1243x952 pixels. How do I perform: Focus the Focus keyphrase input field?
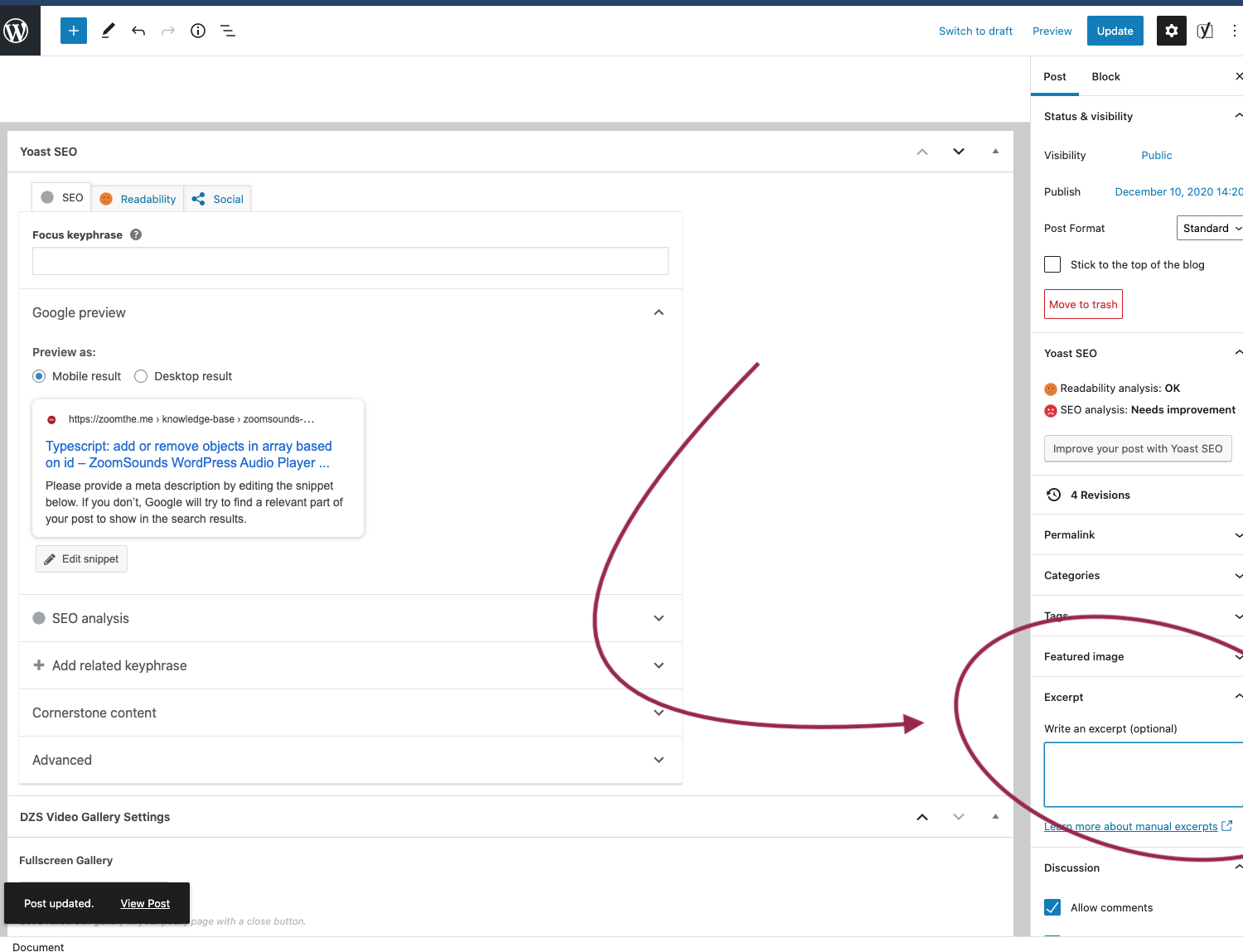[351, 261]
